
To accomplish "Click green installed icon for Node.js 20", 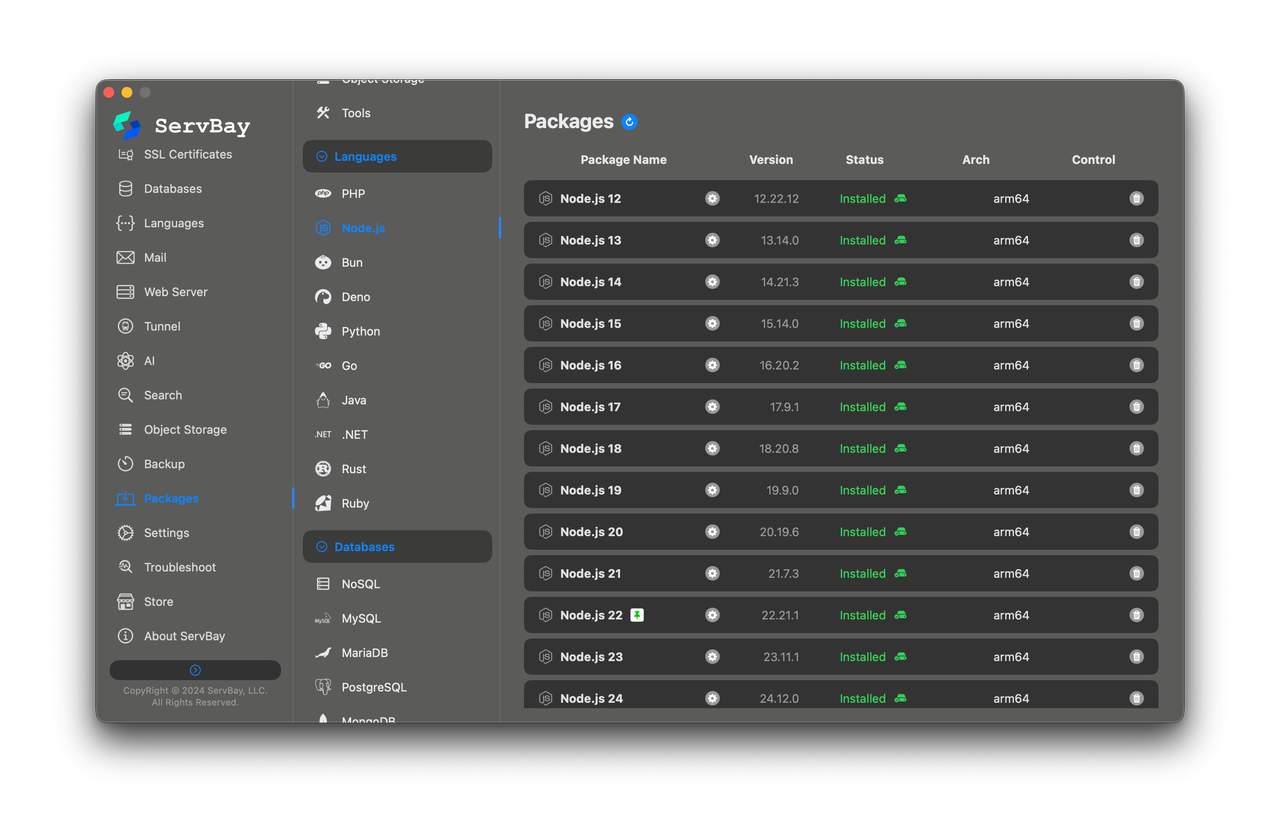I will point(900,532).
